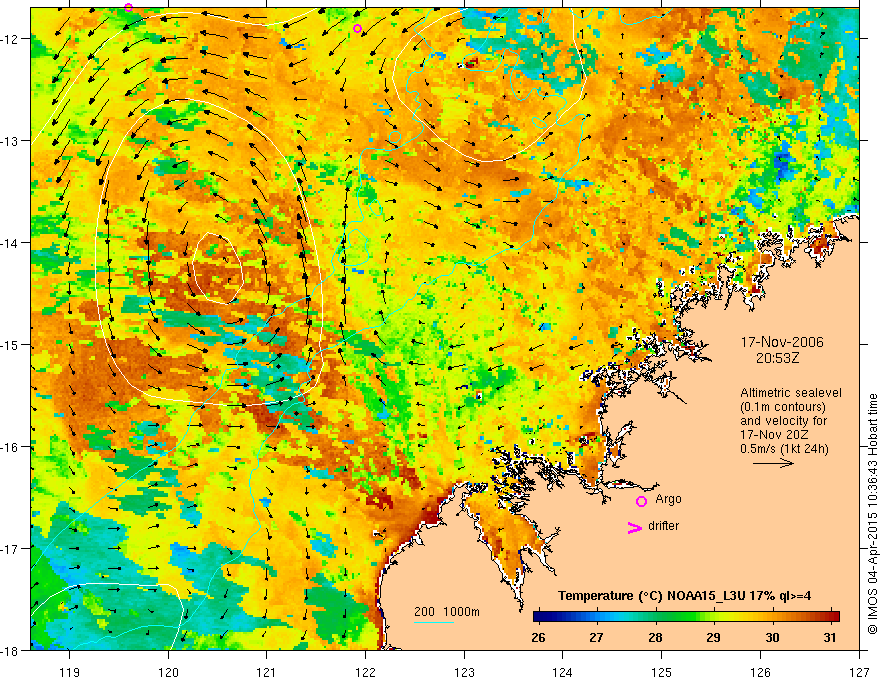
Task: Click the longitude axis label 122
Action: [365, 672]
